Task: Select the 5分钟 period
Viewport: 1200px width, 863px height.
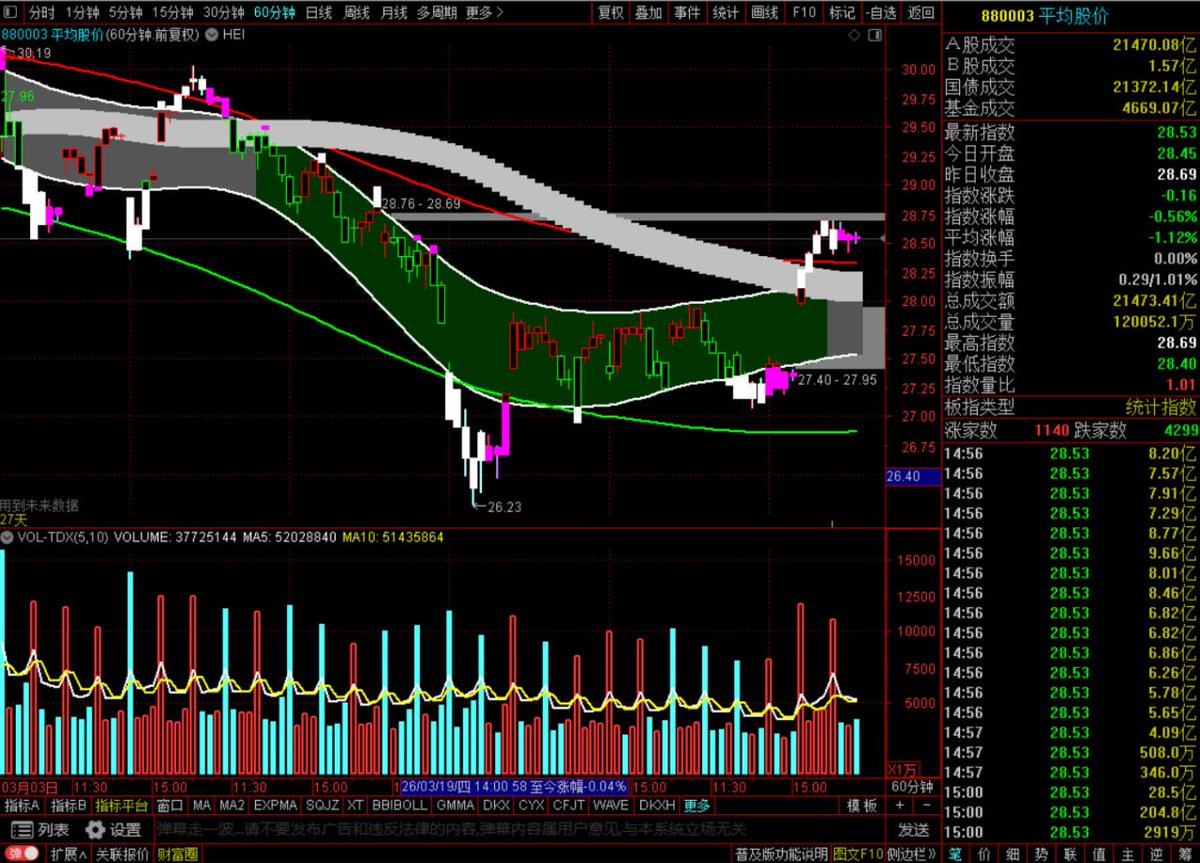Action: pos(125,13)
